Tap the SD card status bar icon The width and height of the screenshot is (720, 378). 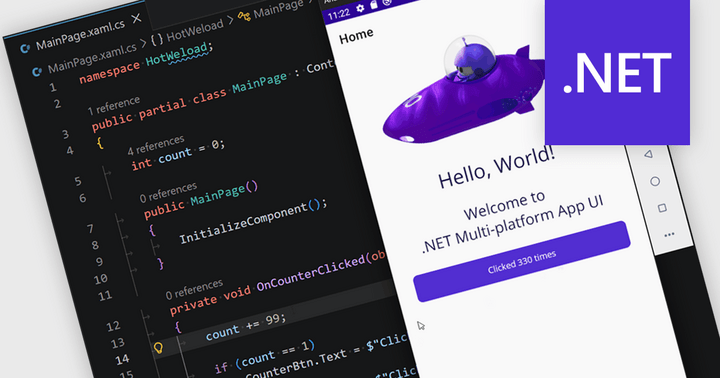tap(374, 5)
